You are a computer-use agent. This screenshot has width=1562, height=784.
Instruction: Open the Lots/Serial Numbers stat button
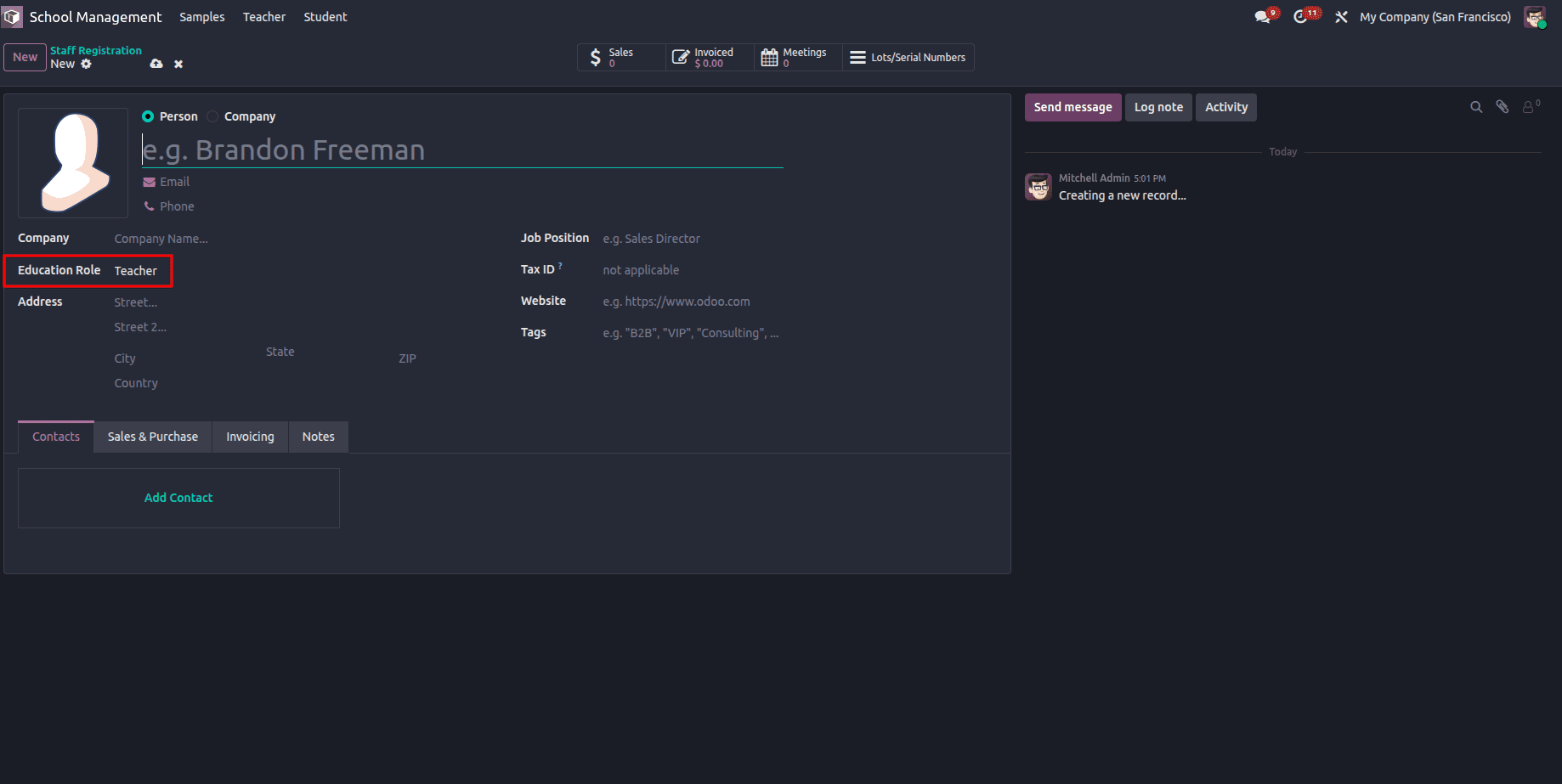point(908,57)
